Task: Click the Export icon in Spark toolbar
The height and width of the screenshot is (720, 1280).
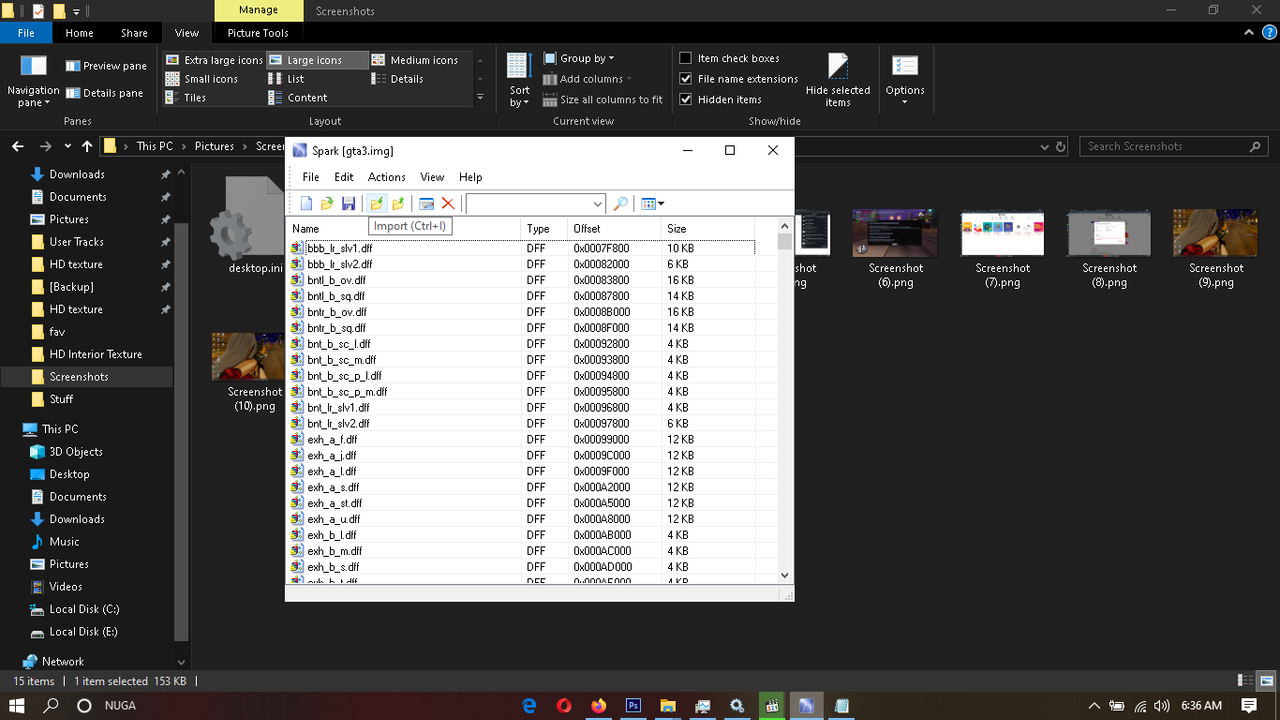Action: (398, 204)
